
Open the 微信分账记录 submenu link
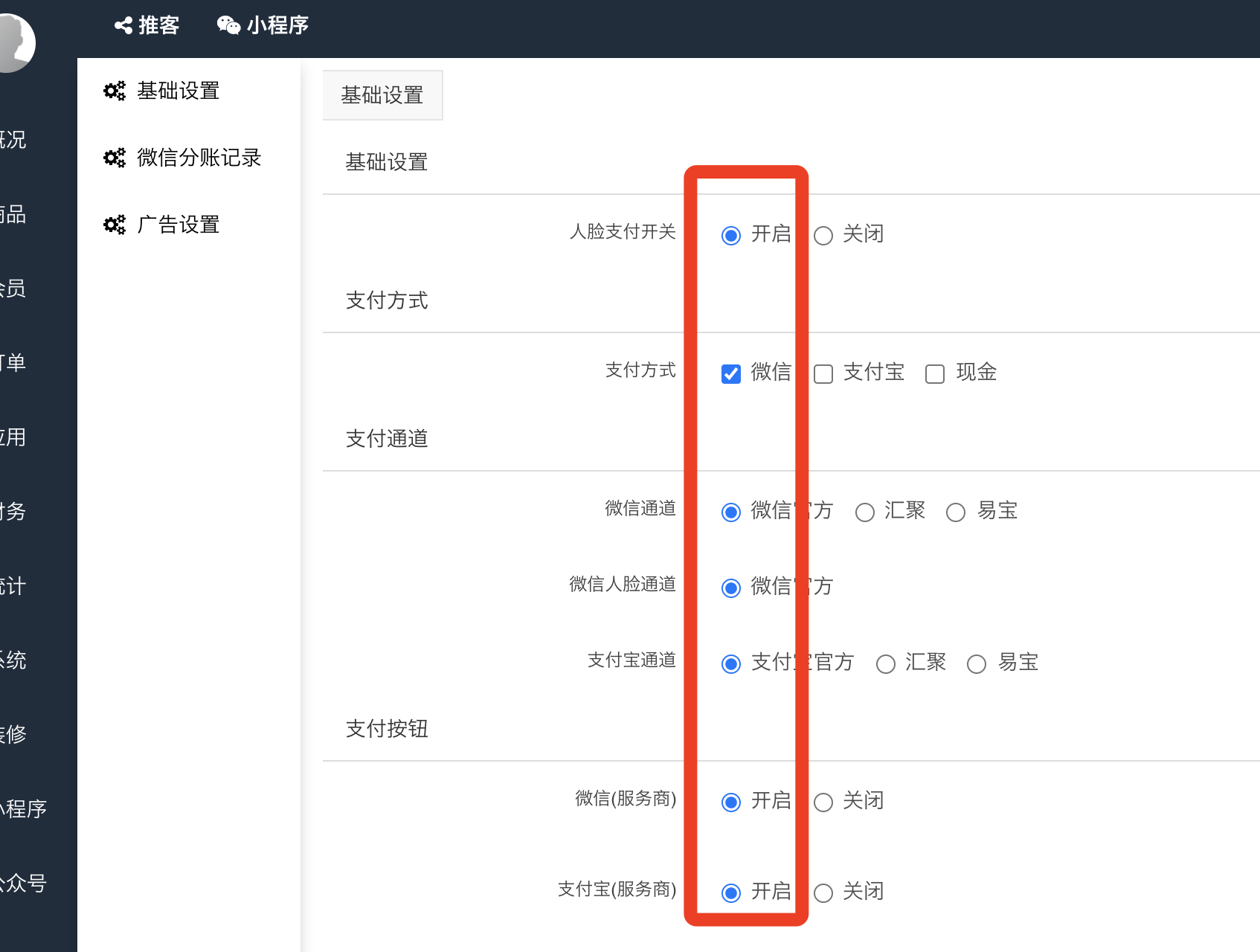[x=199, y=158]
